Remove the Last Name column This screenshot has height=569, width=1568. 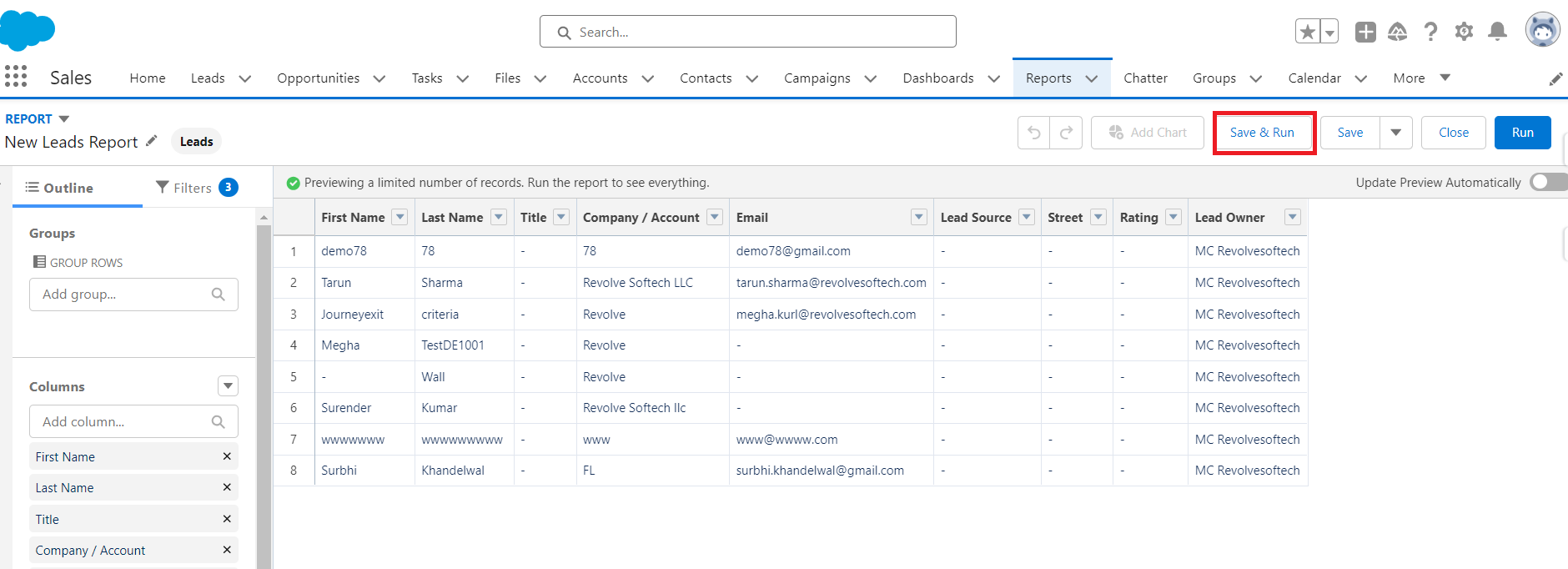pyautogui.click(x=227, y=487)
